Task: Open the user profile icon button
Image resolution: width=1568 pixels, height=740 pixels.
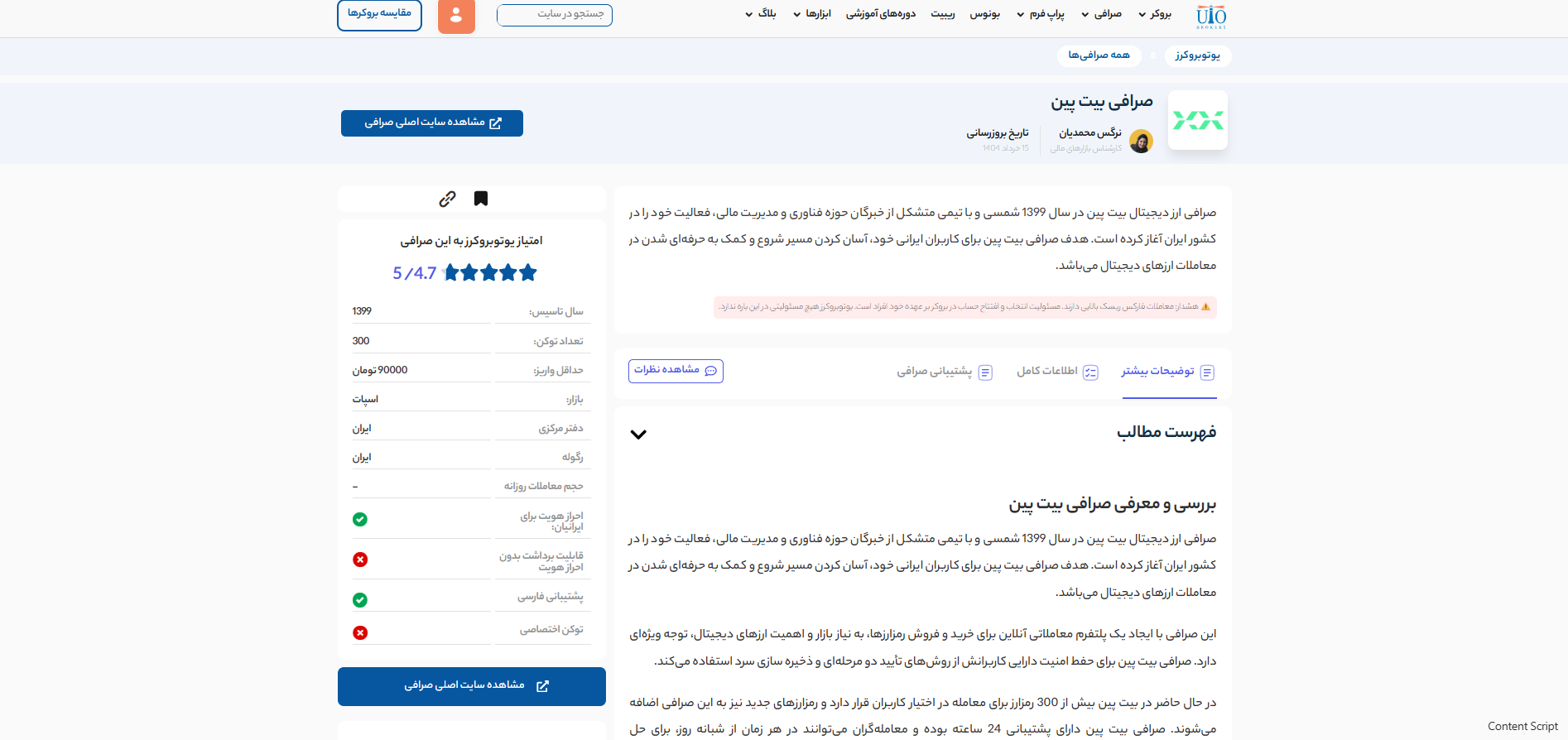Action: [x=456, y=16]
